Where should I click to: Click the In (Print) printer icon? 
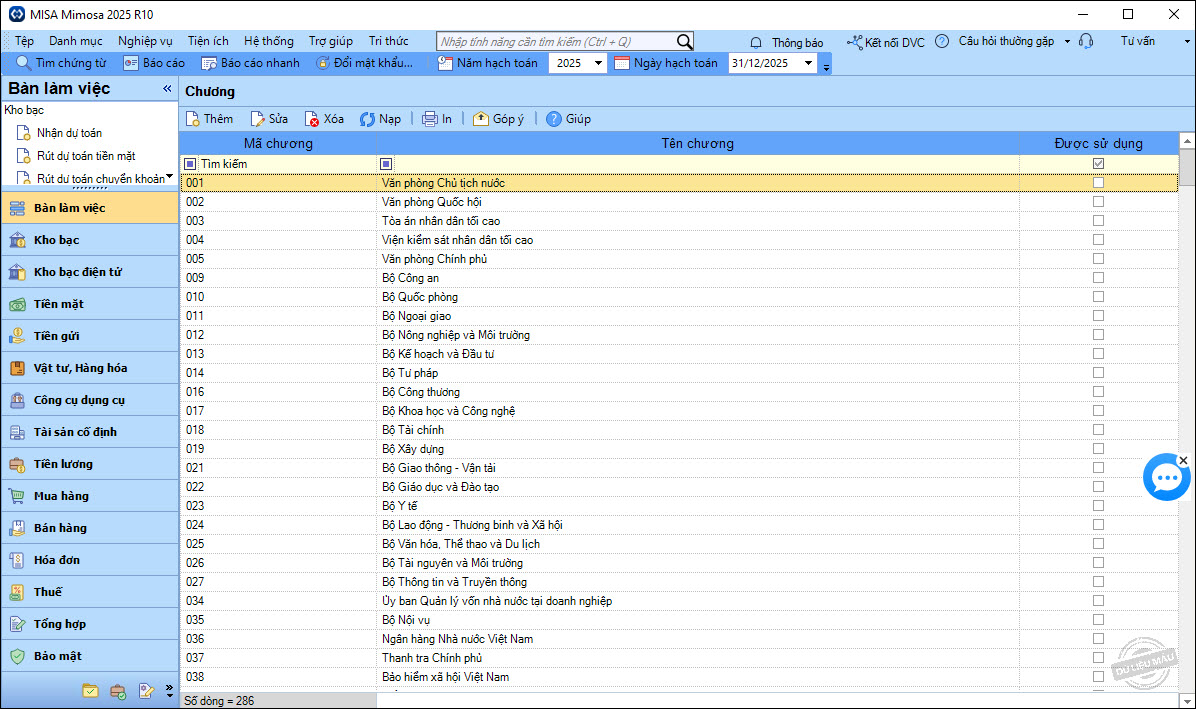pyautogui.click(x=430, y=119)
